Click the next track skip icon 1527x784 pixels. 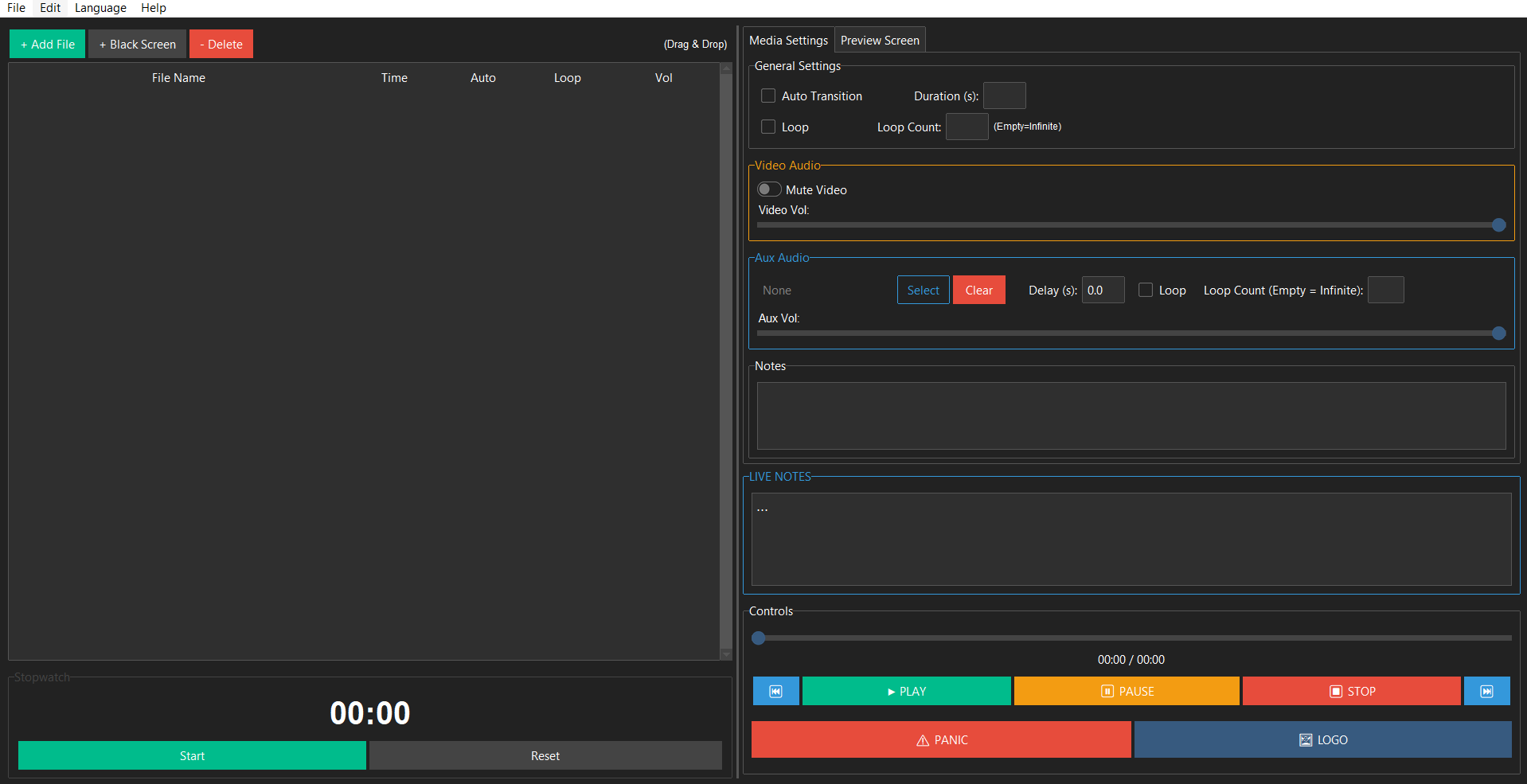click(x=1486, y=691)
